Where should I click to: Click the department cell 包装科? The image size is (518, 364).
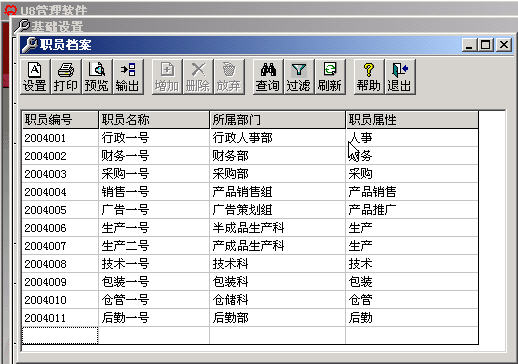point(278,282)
